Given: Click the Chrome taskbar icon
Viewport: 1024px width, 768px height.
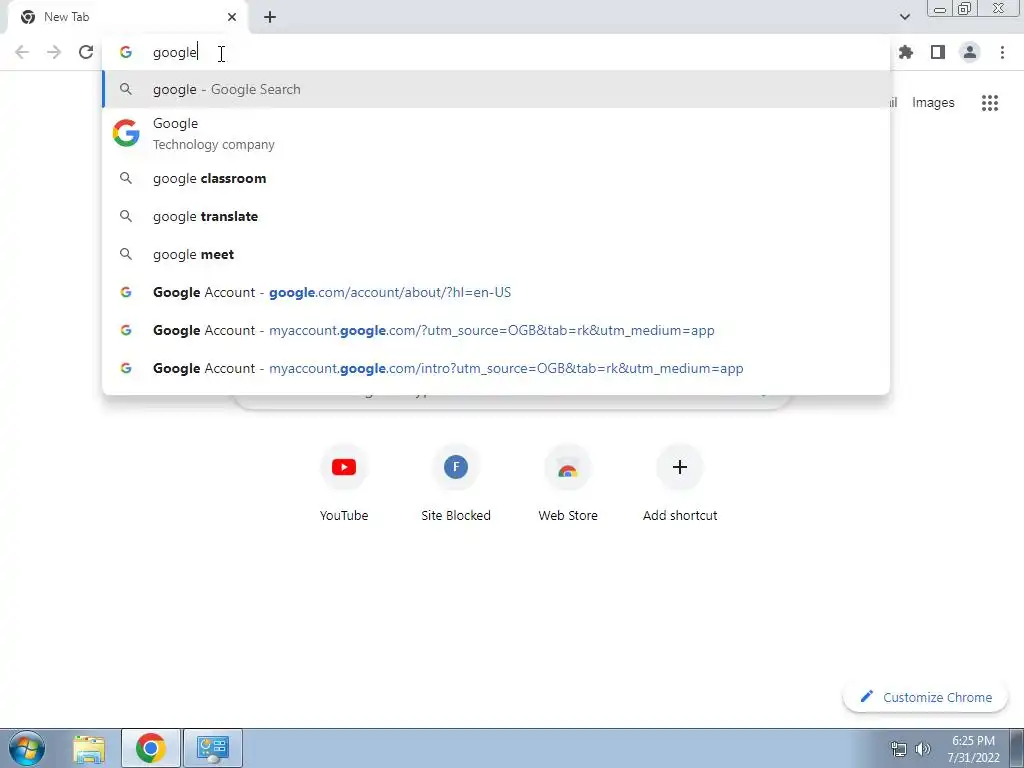Looking at the screenshot, I should coord(151,748).
